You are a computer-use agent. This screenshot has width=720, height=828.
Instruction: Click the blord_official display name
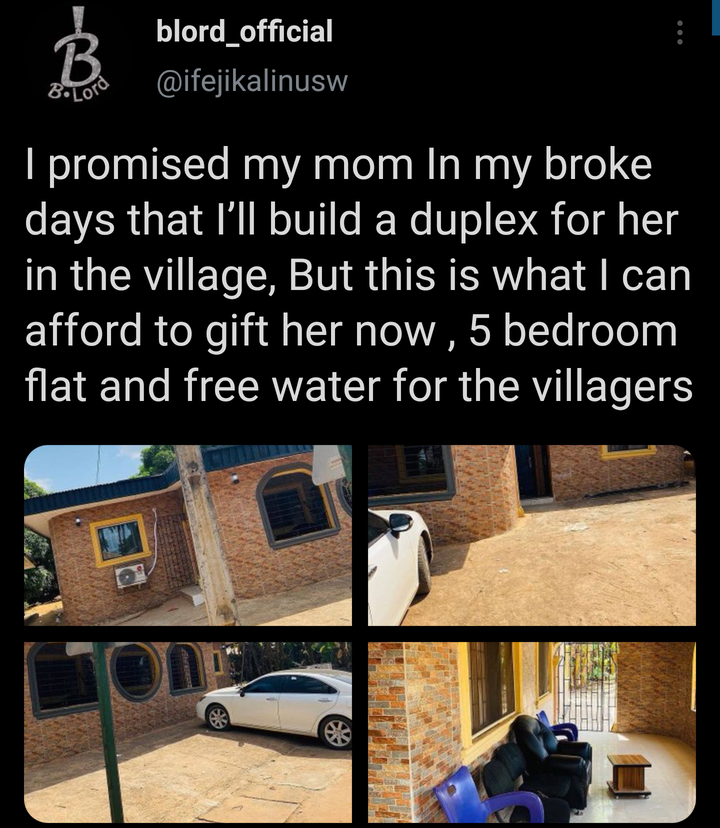245,31
